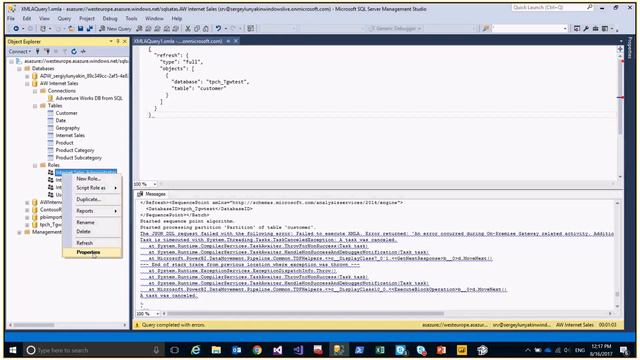The height and width of the screenshot is (360, 640).
Task: Open Excel from the taskbar
Action: [380, 350]
